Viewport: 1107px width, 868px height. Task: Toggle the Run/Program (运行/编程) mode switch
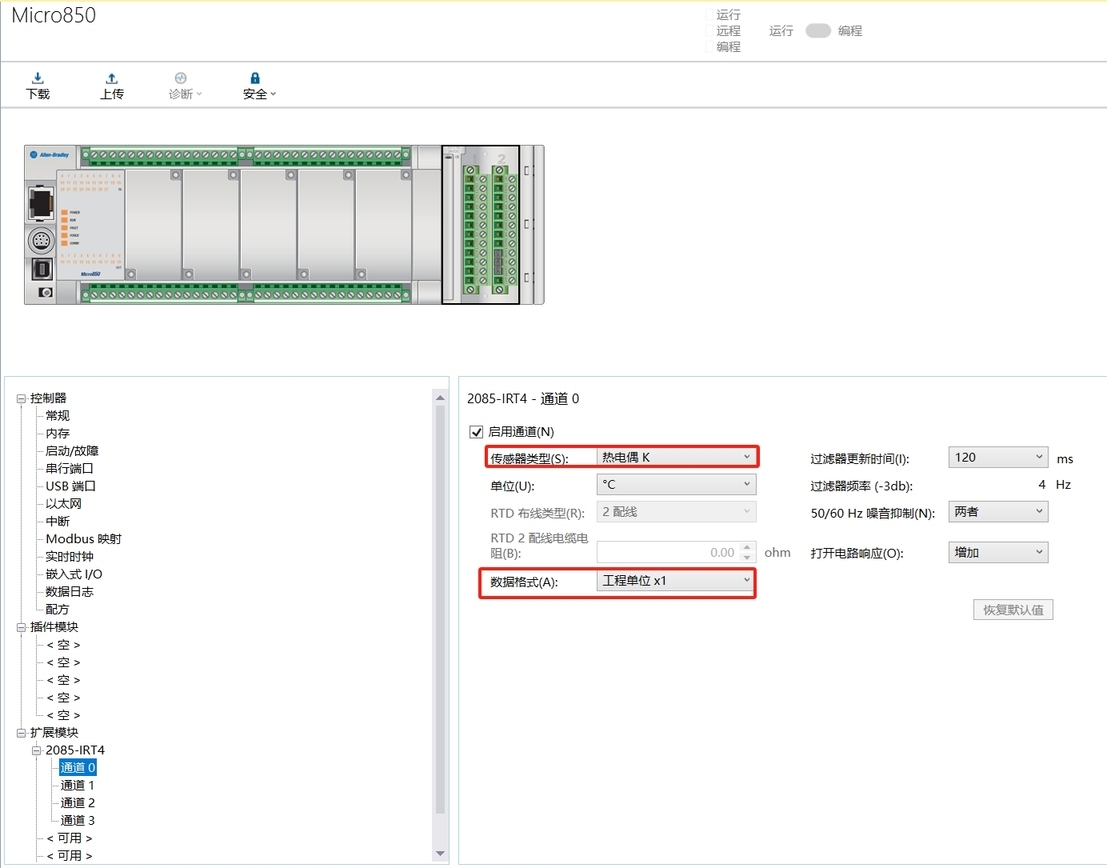[818, 31]
